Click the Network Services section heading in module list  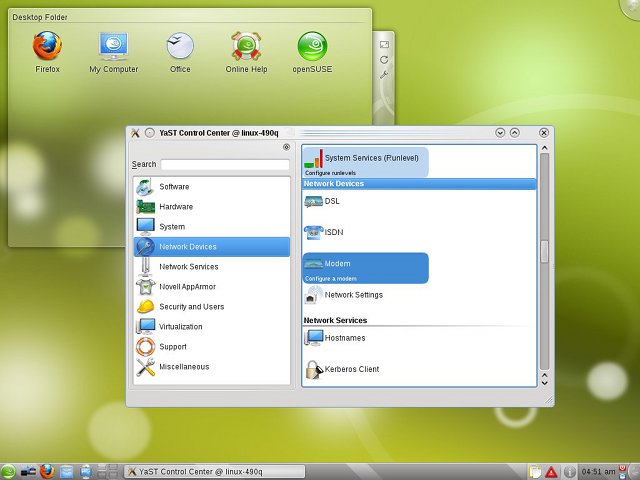(x=336, y=320)
